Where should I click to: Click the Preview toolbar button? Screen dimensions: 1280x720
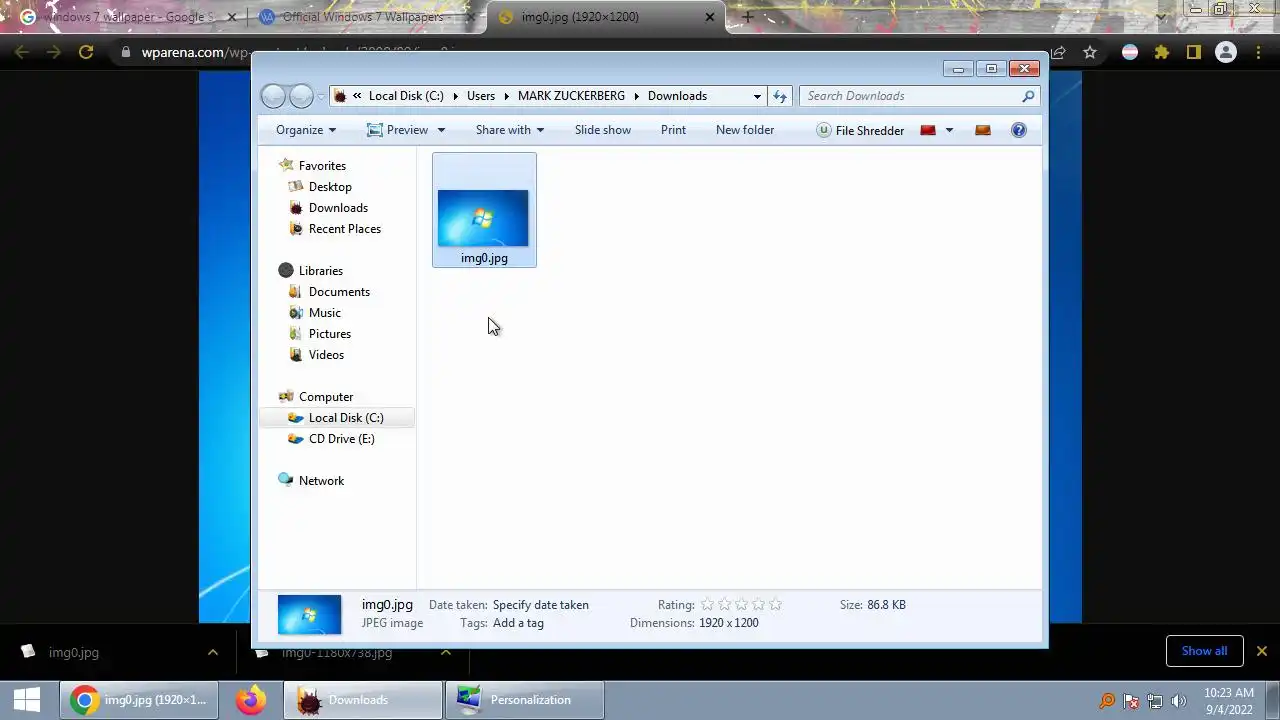click(x=397, y=130)
